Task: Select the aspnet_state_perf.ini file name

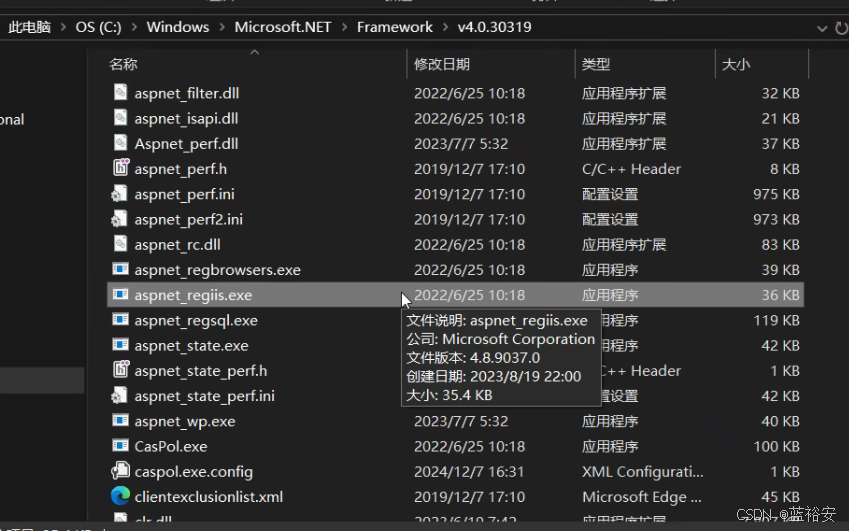Action: click(205, 396)
